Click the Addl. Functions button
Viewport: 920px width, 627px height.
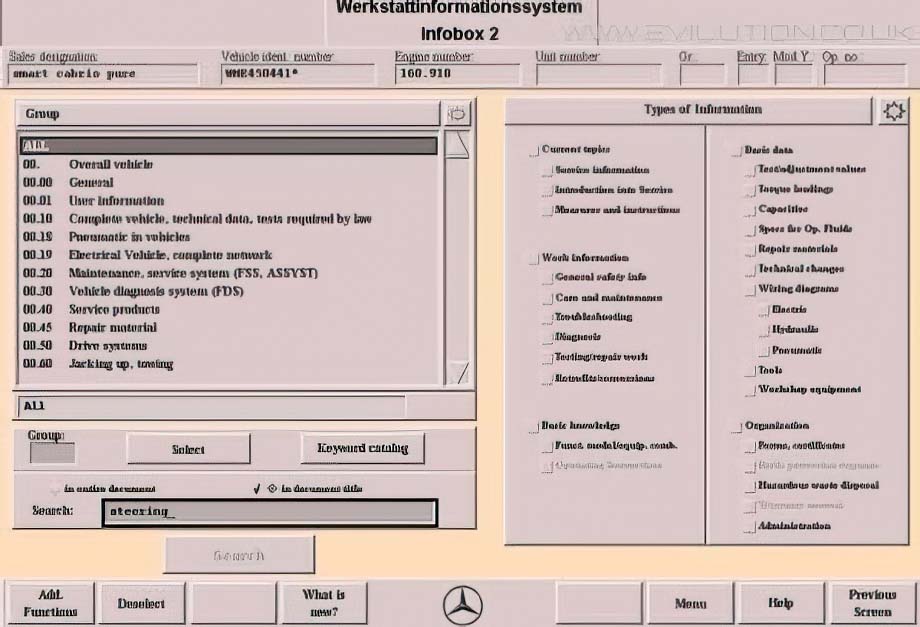click(x=50, y=603)
